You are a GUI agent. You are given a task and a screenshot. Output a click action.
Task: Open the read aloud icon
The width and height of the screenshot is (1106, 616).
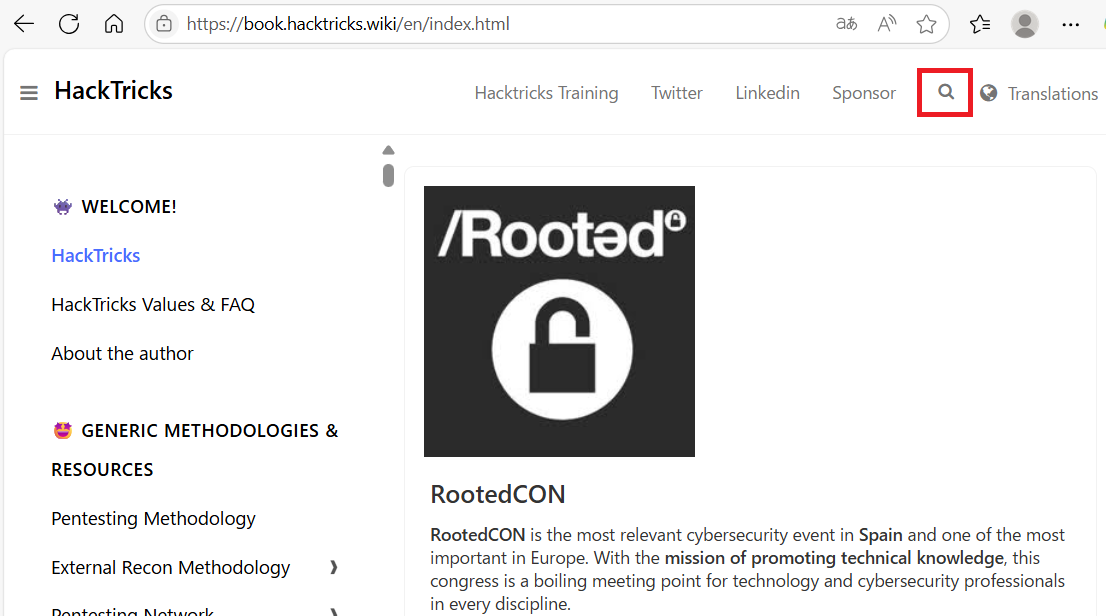point(887,24)
